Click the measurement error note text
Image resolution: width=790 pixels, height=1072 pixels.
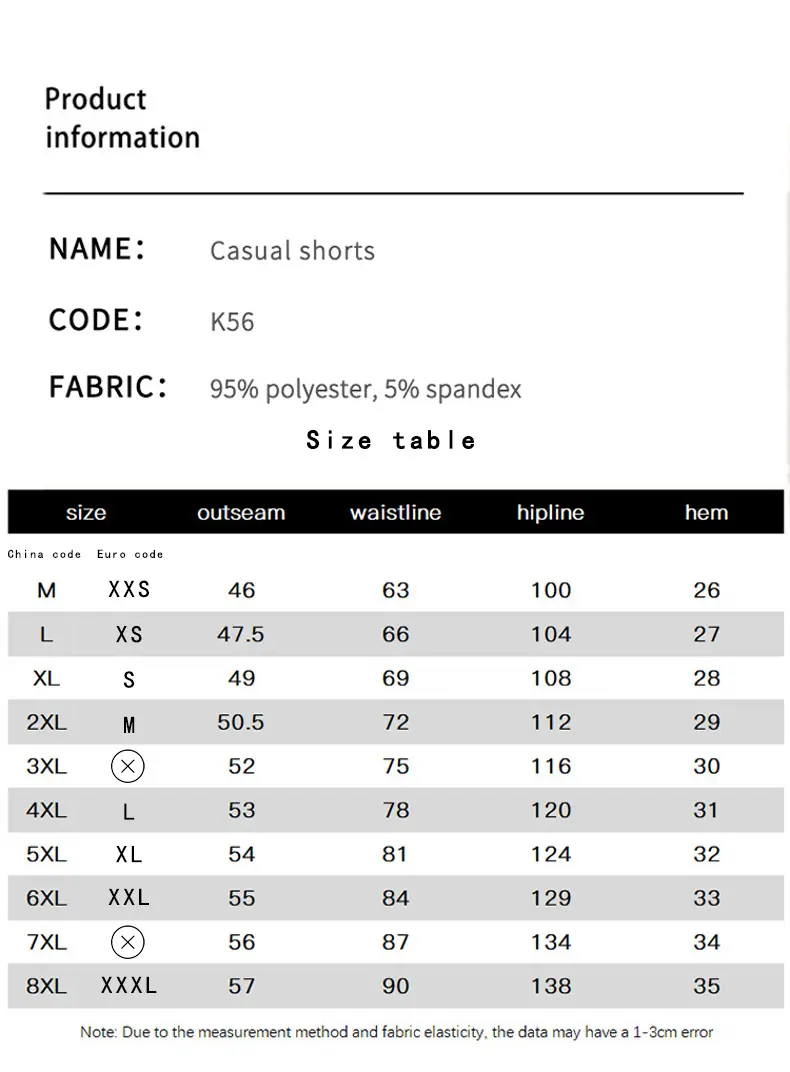pos(396,1032)
